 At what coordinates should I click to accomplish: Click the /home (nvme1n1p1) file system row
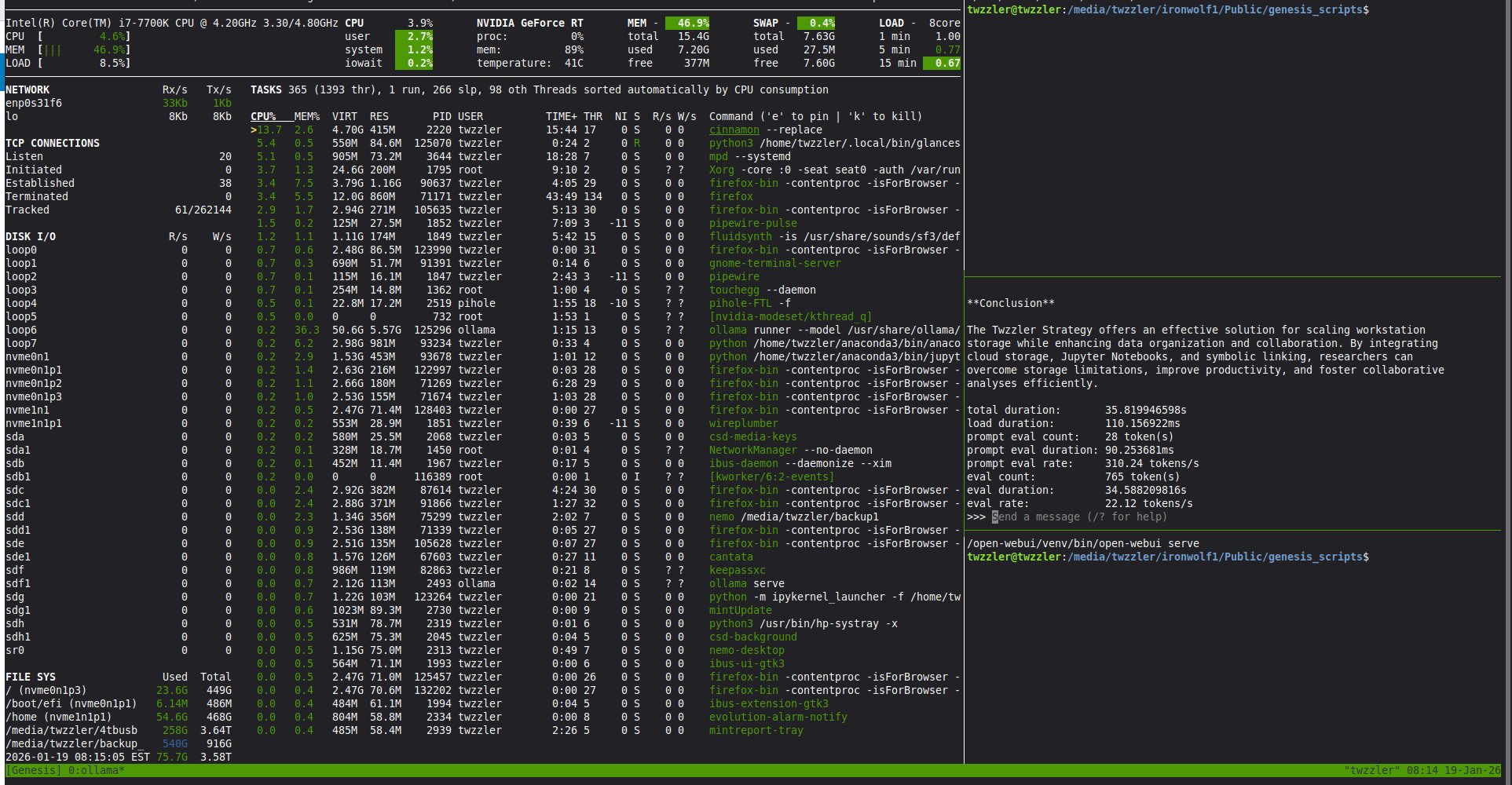click(x=119, y=717)
